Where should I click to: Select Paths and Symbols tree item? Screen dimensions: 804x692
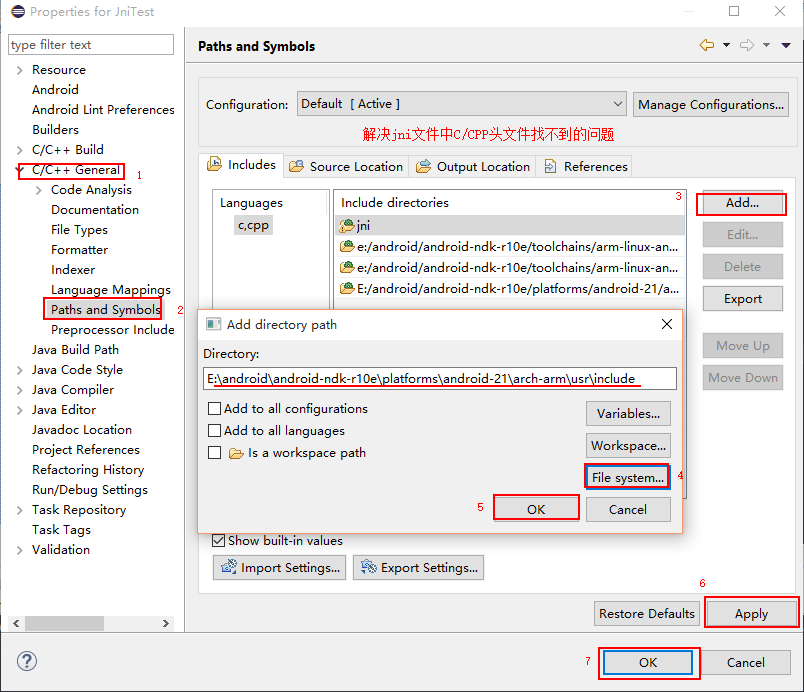[106, 310]
